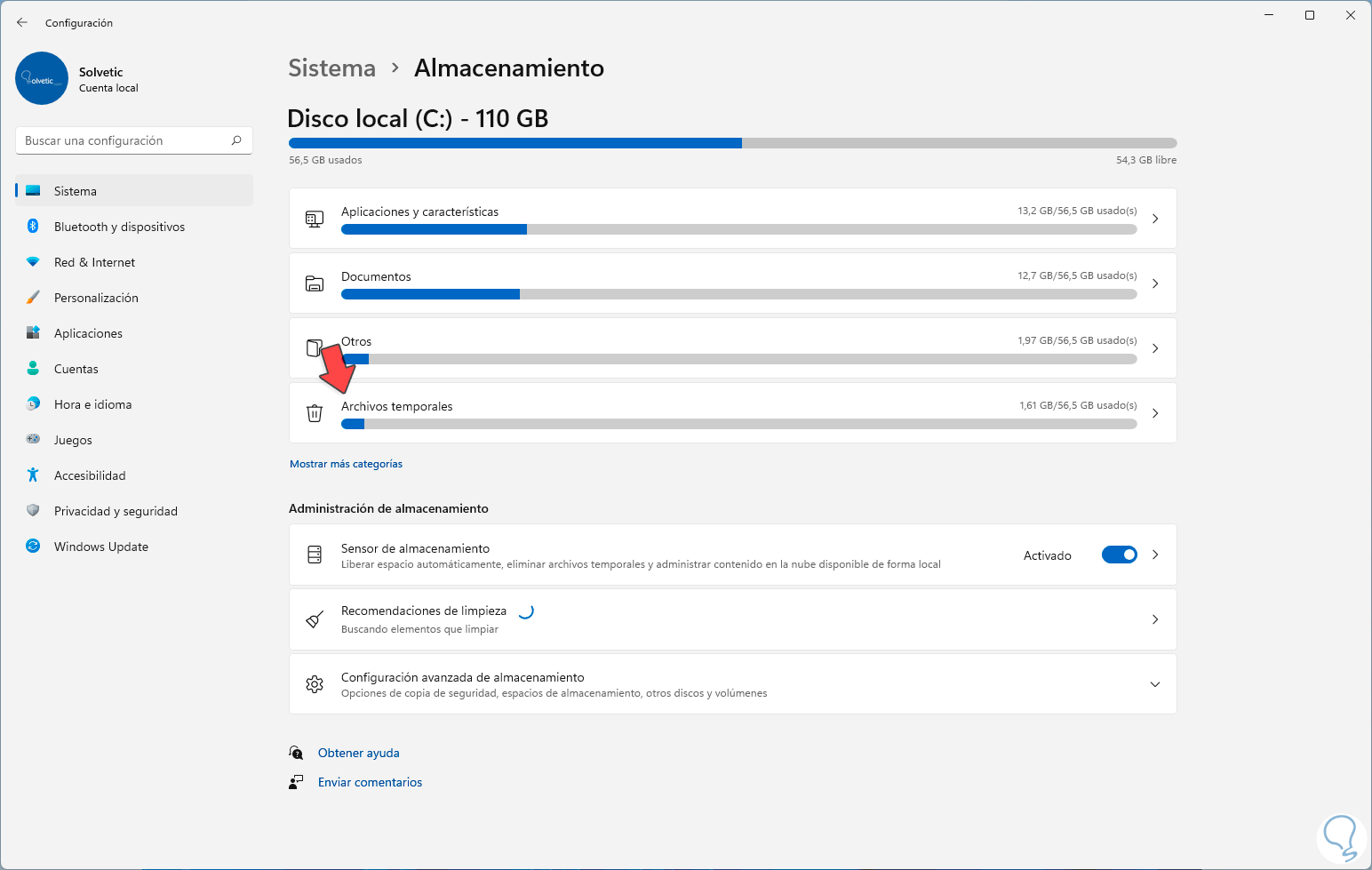Image resolution: width=1372 pixels, height=870 pixels.
Task: Click the Privacidad y seguridad shield icon
Action: (33, 511)
